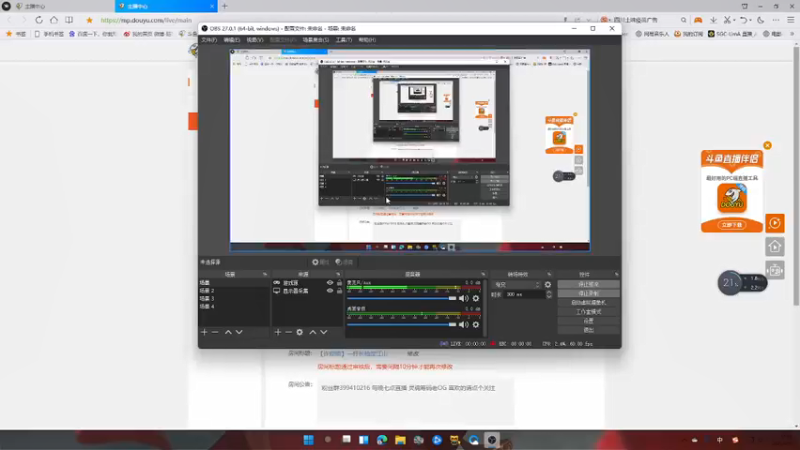Viewport: 800px width, 450px height.
Task: Click the robot sidebar icon on the page
Action: tap(774, 270)
